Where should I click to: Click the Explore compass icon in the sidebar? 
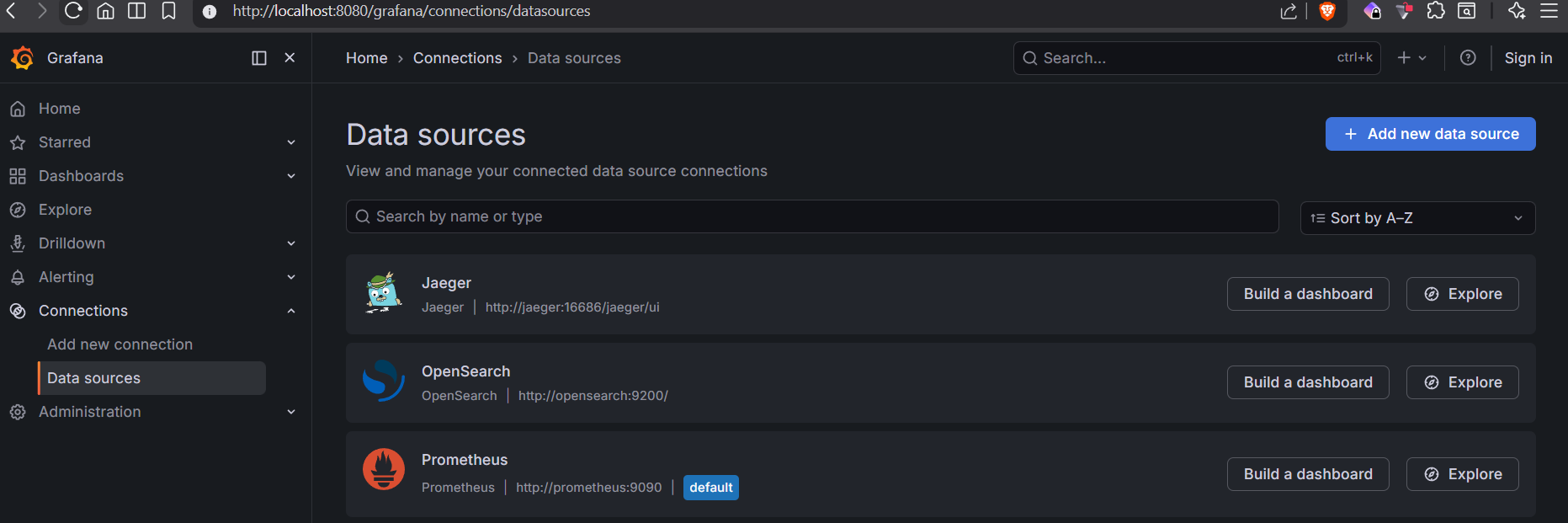click(x=18, y=210)
